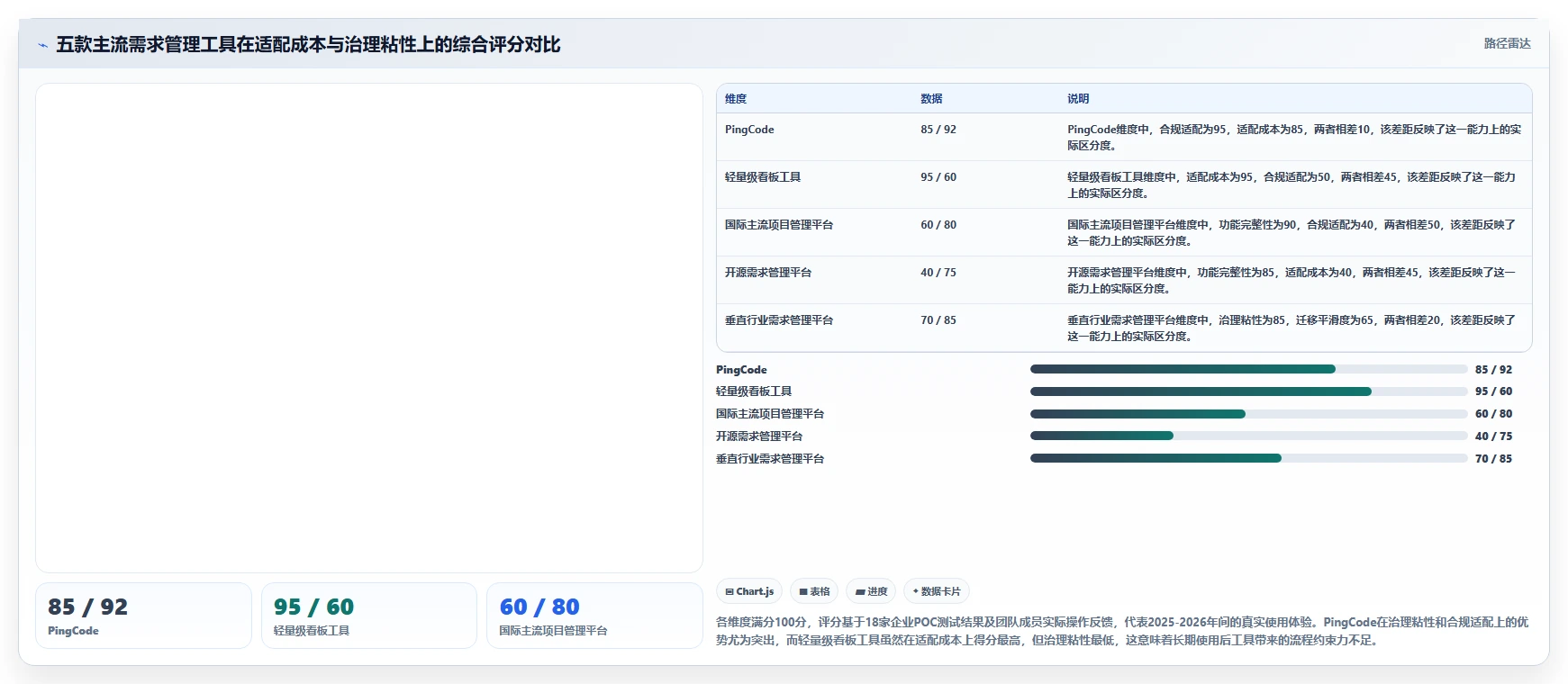Click the footnote paragraph about 18家企业POC
The width and height of the screenshot is (1568, 684).
(x=1122, y=631)
